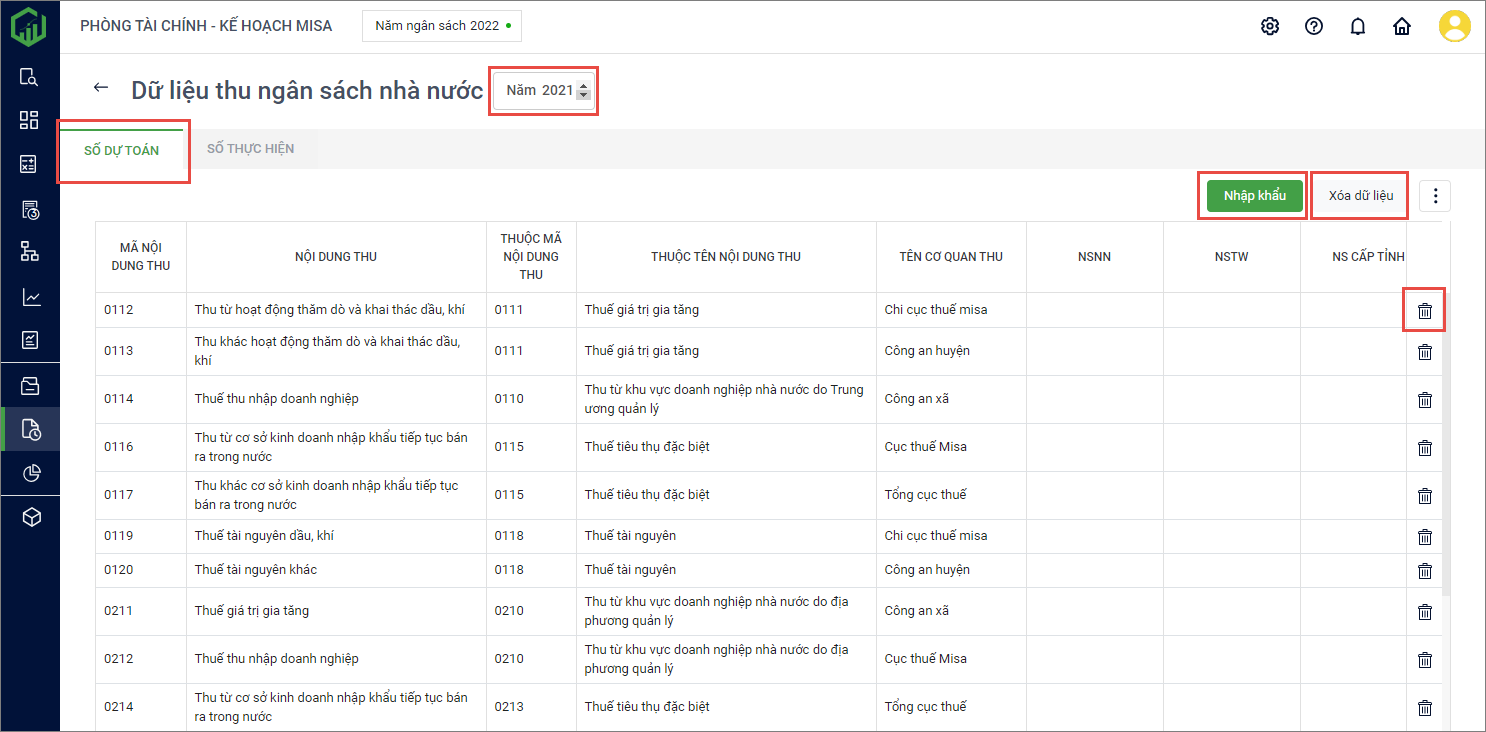1486x732 pixels.
Task: Increase year with Năm 2021 up arrow
Action: pos(584,85)
